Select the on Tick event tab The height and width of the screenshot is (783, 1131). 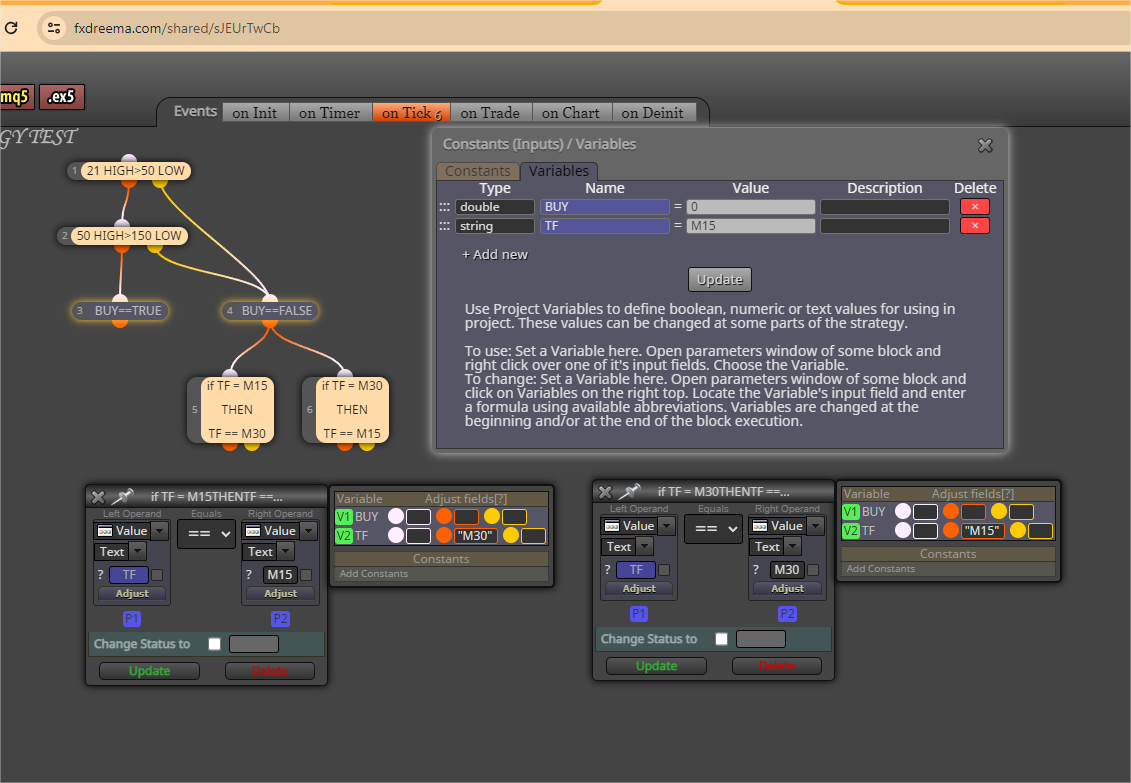point(411,112)
